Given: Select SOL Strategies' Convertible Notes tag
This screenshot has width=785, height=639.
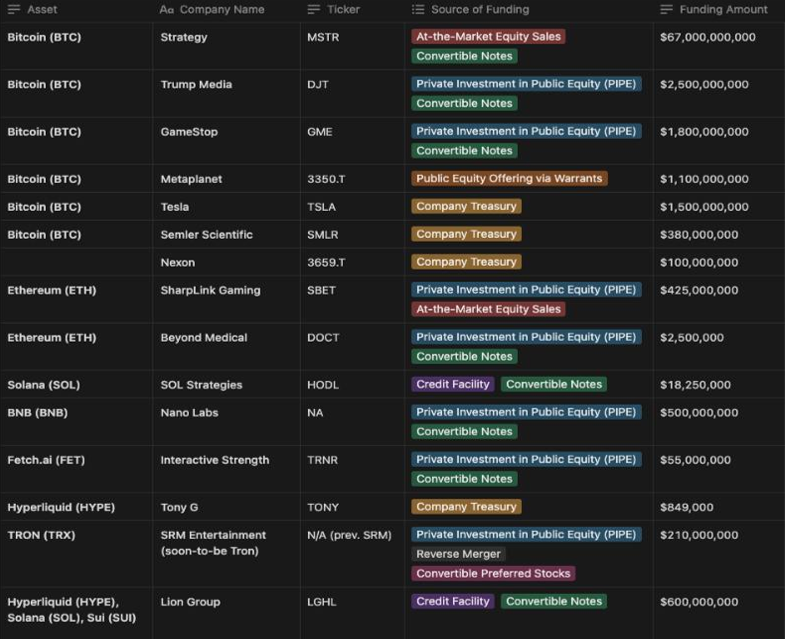Looking at the screenshot, I should [554, 384].
